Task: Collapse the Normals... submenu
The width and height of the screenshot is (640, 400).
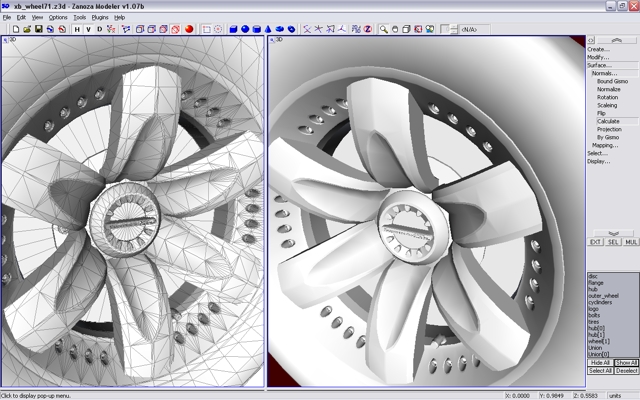Action: pyautogui.click(x=604, y=73)
